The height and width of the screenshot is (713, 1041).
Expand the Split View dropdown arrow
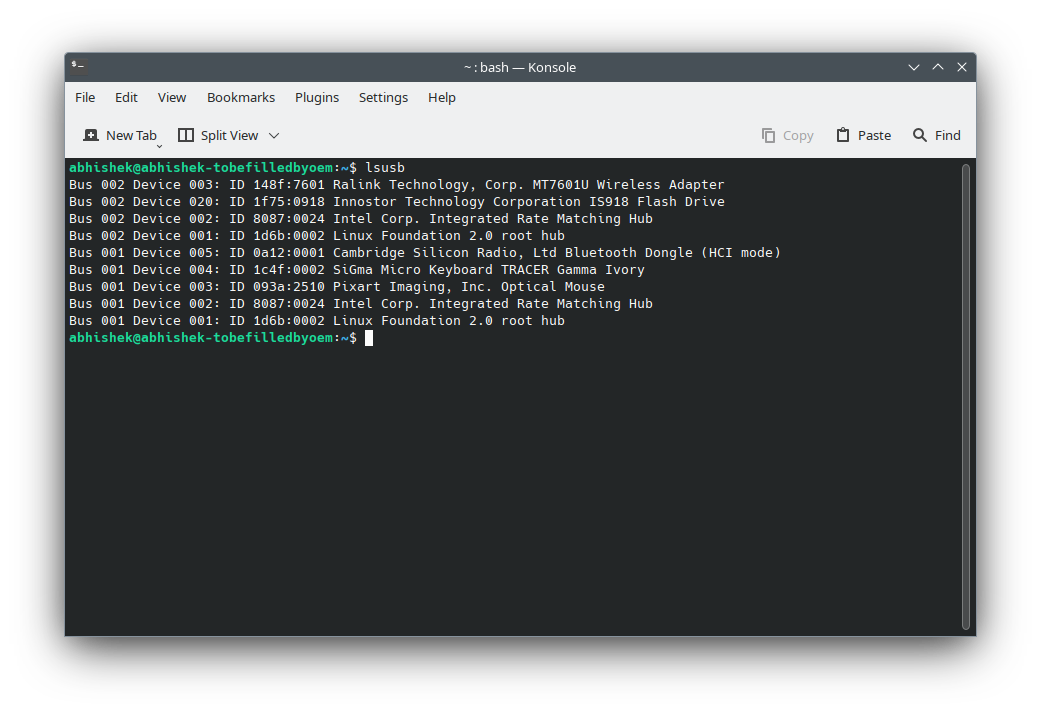click(x=274, y=135)
